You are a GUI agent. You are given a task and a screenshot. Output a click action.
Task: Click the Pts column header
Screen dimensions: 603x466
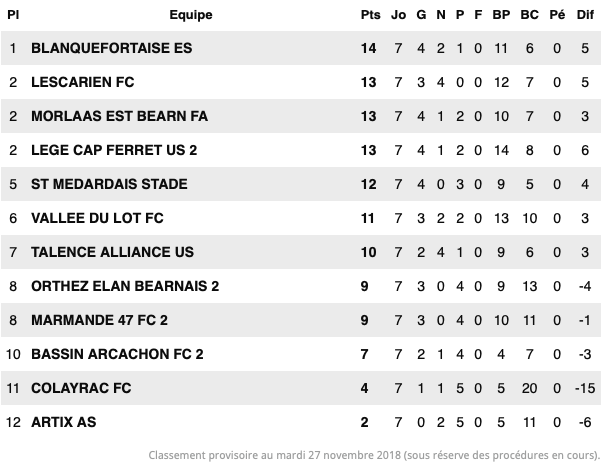(370, 15)
